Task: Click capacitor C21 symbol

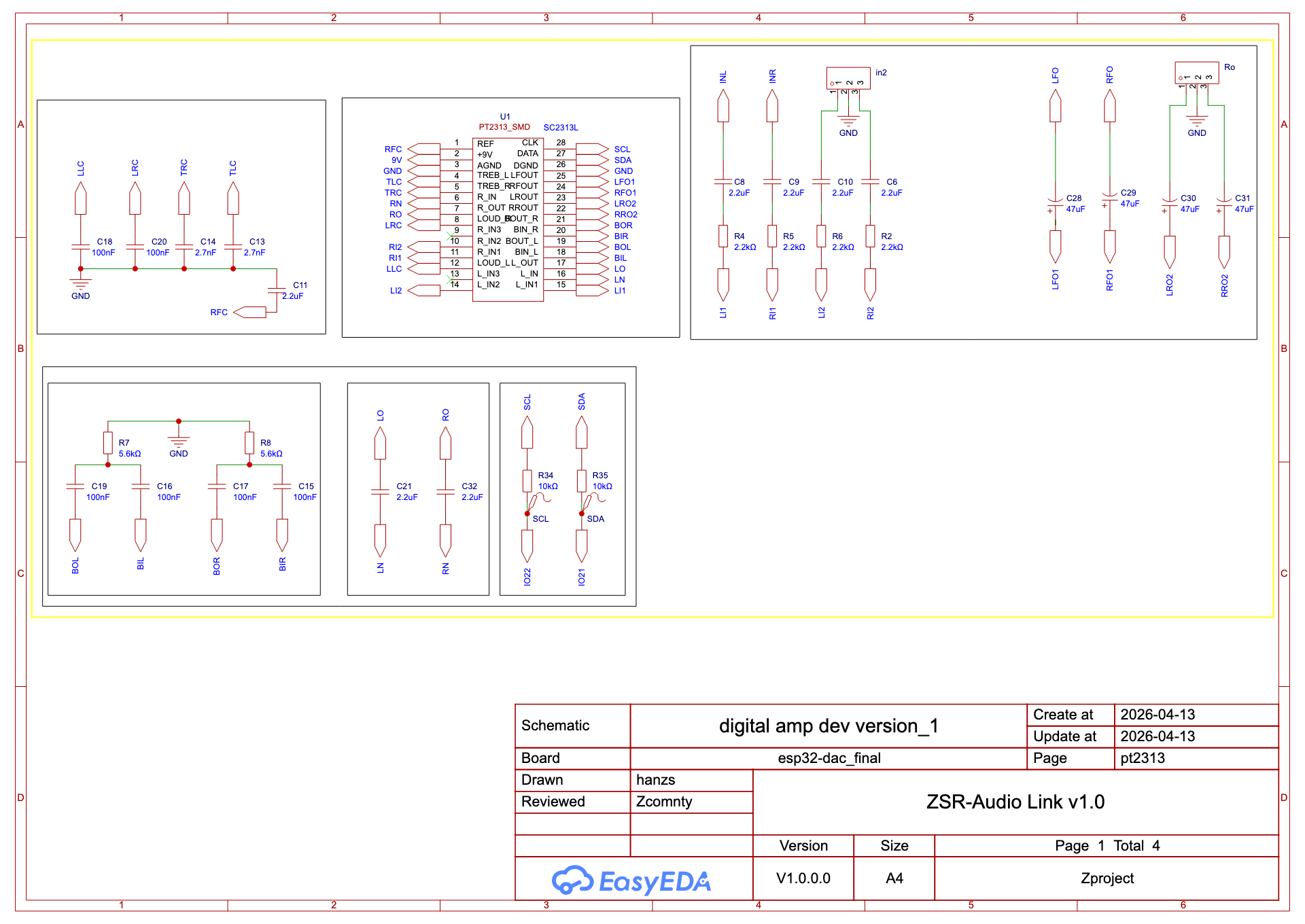Action: click(380, 491)
